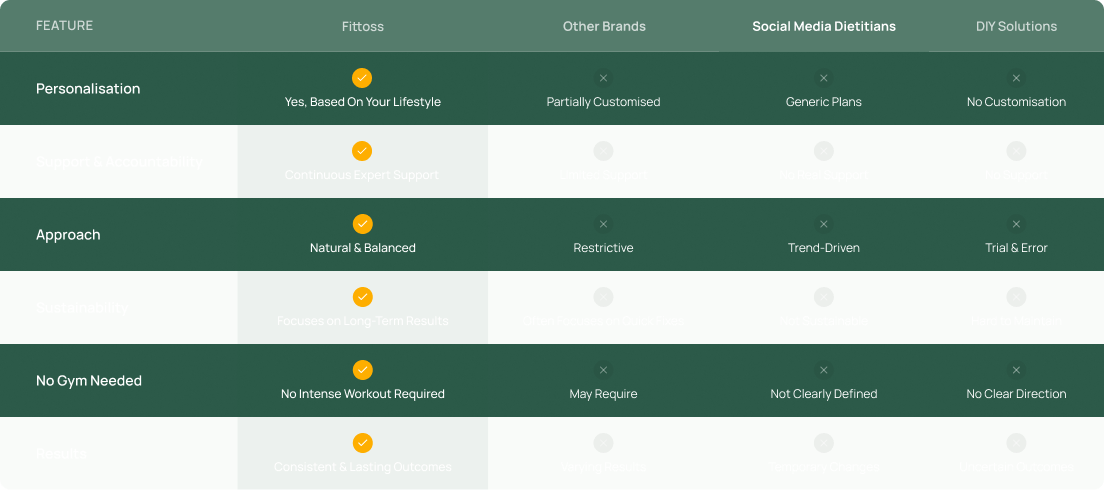The width and height of the screenshot is (1104, 490).
Task: Select the Other Brands column header
Action: (x=604, y=27)
